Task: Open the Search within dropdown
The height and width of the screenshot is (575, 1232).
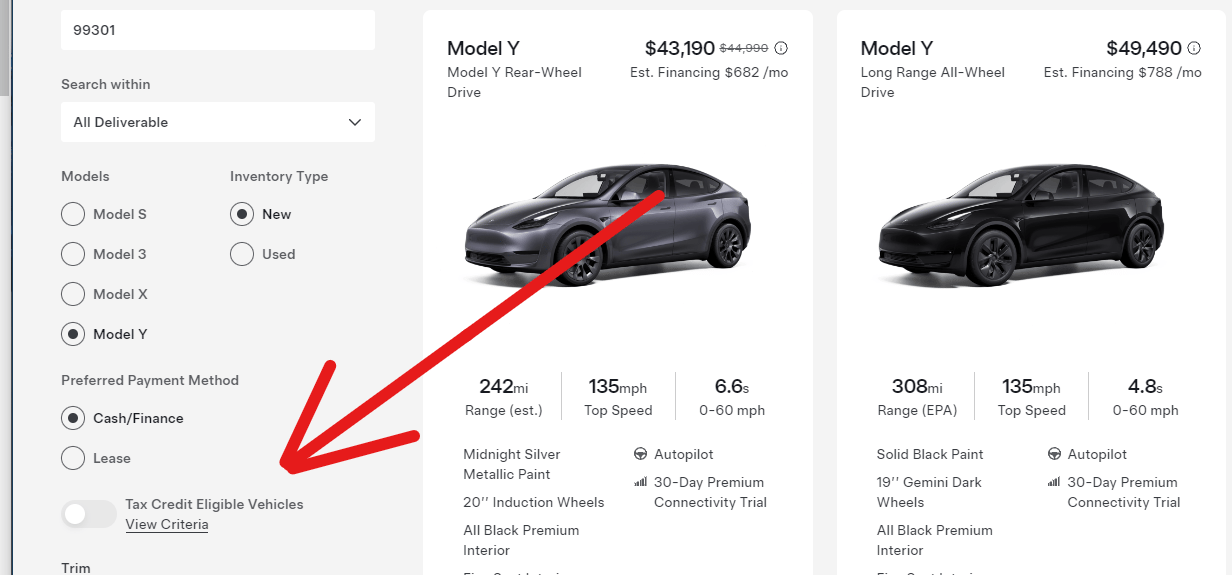Action: tap(217, 122)
